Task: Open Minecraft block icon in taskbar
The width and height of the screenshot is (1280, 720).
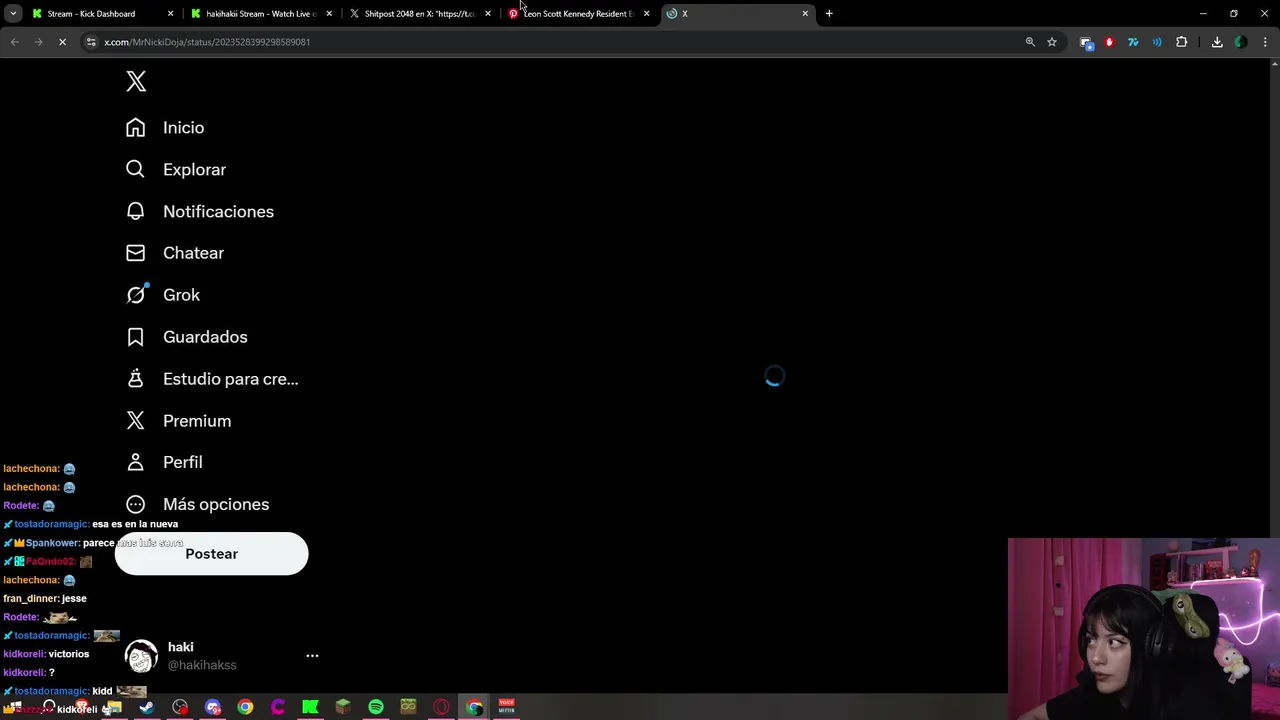Action: point(343,707)
